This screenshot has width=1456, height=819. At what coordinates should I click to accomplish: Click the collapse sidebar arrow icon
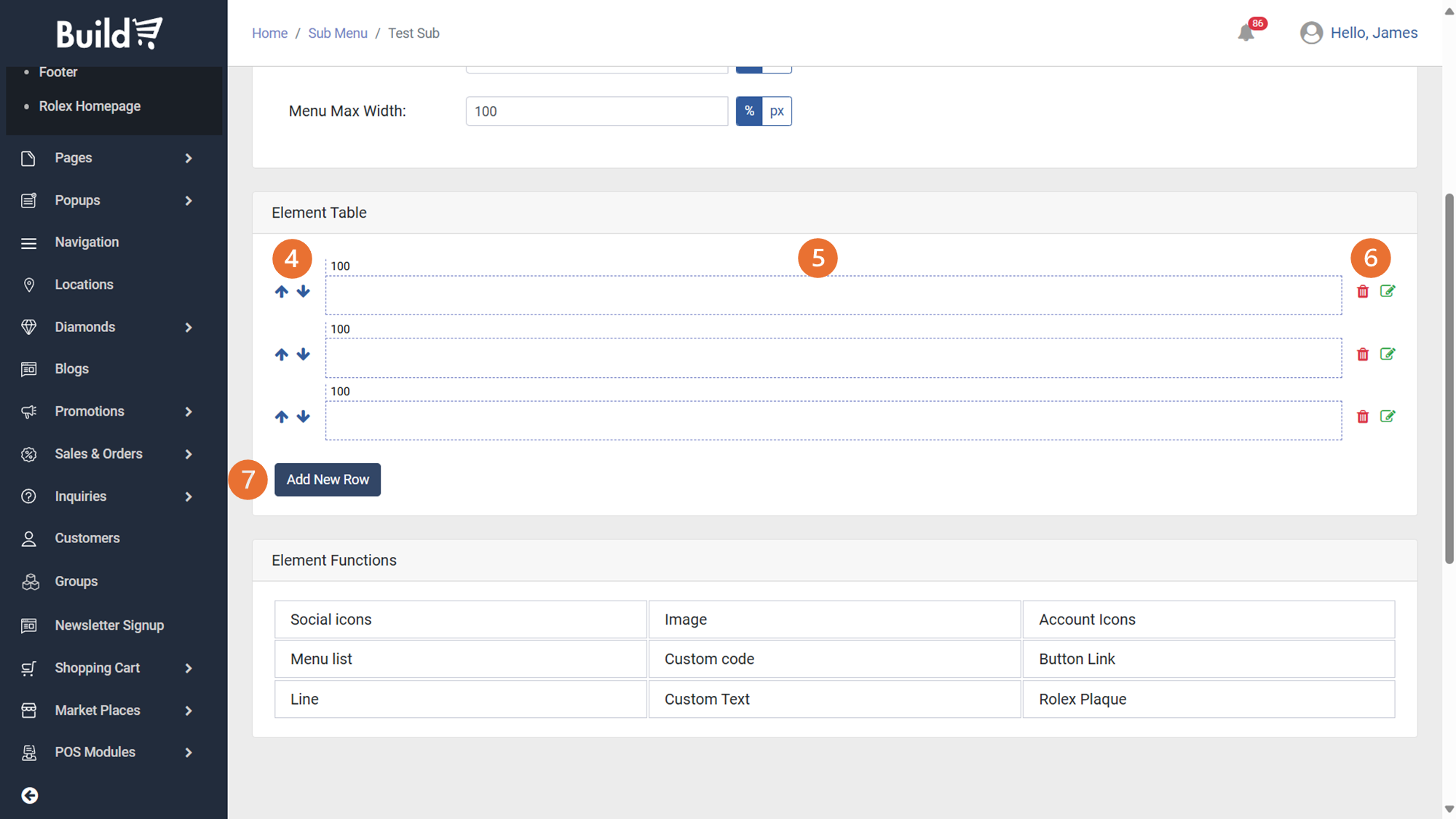pyautogui.click(x=30, y=795)
